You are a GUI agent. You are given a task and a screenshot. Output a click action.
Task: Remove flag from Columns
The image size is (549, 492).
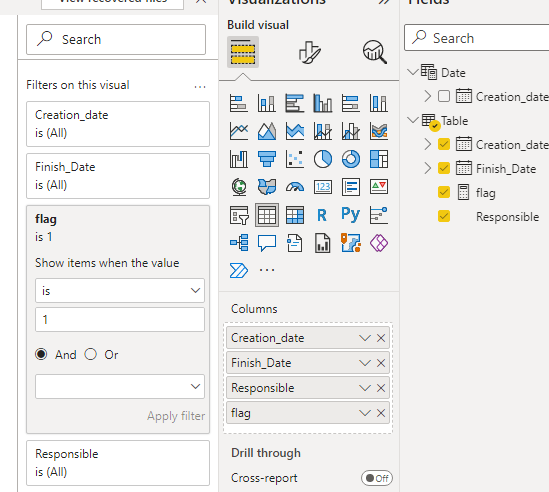click(381, 413)
